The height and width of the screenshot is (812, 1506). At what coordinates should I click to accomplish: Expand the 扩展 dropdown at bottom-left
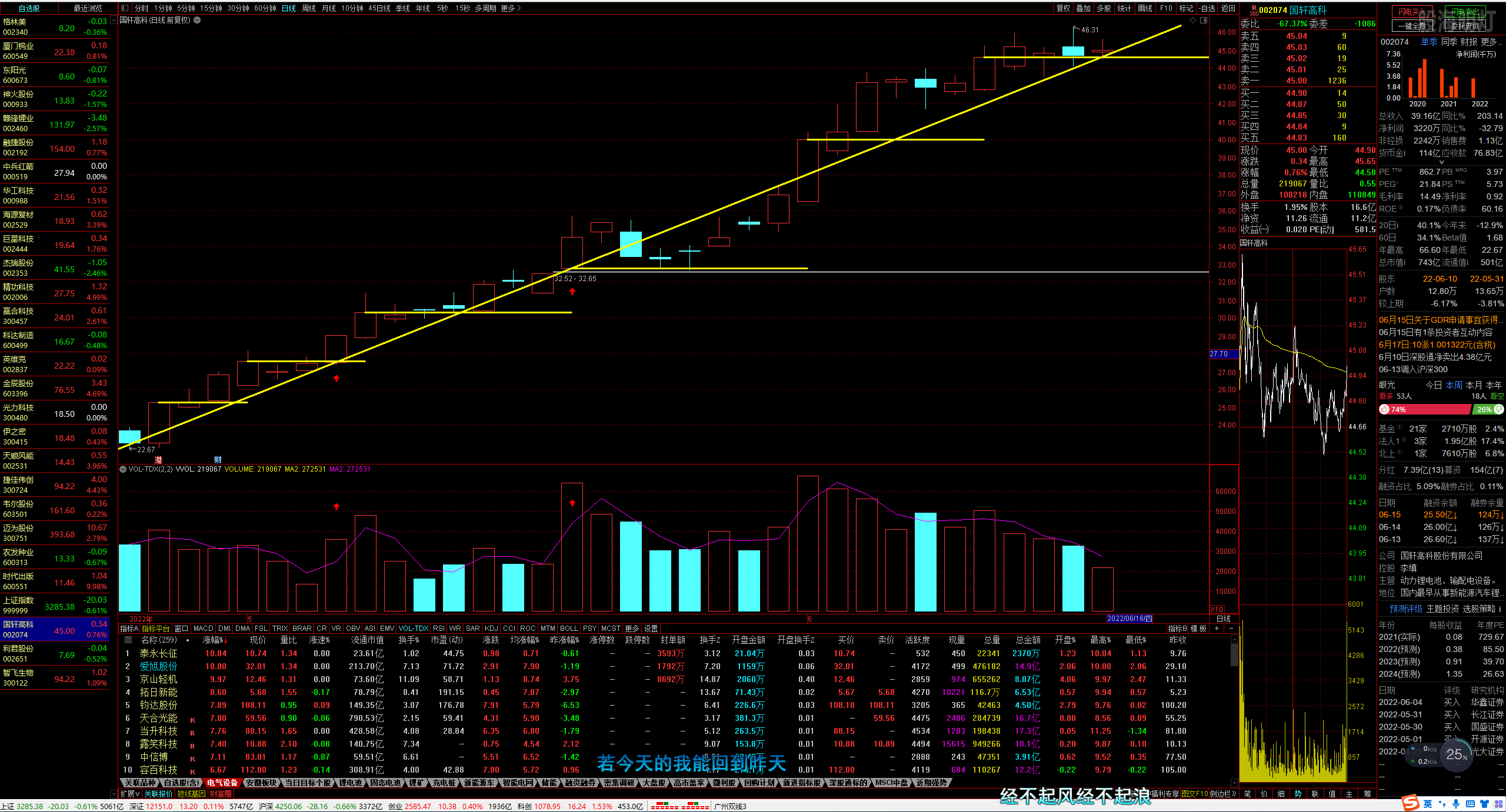(x=130, y=794)
